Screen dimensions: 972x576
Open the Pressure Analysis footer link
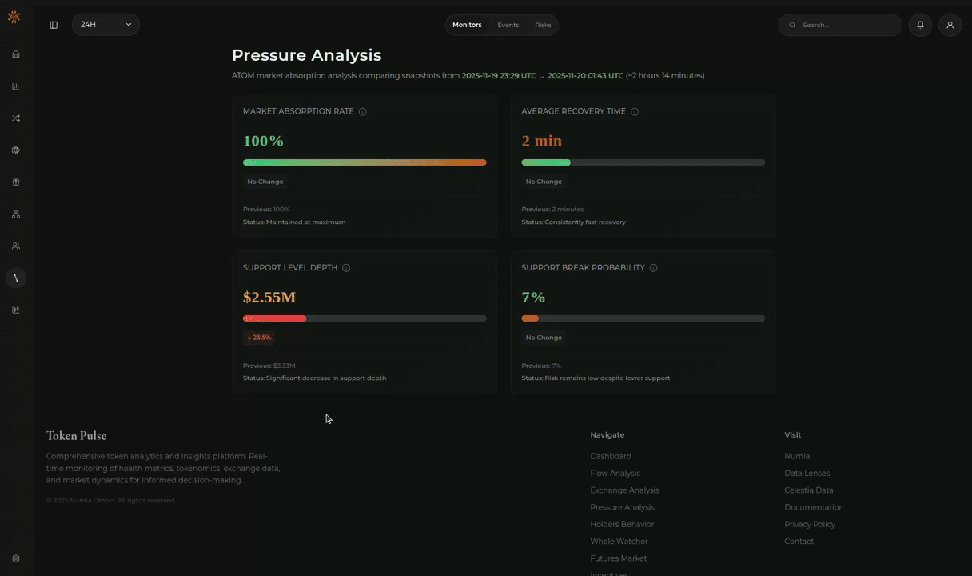[622, 507]
